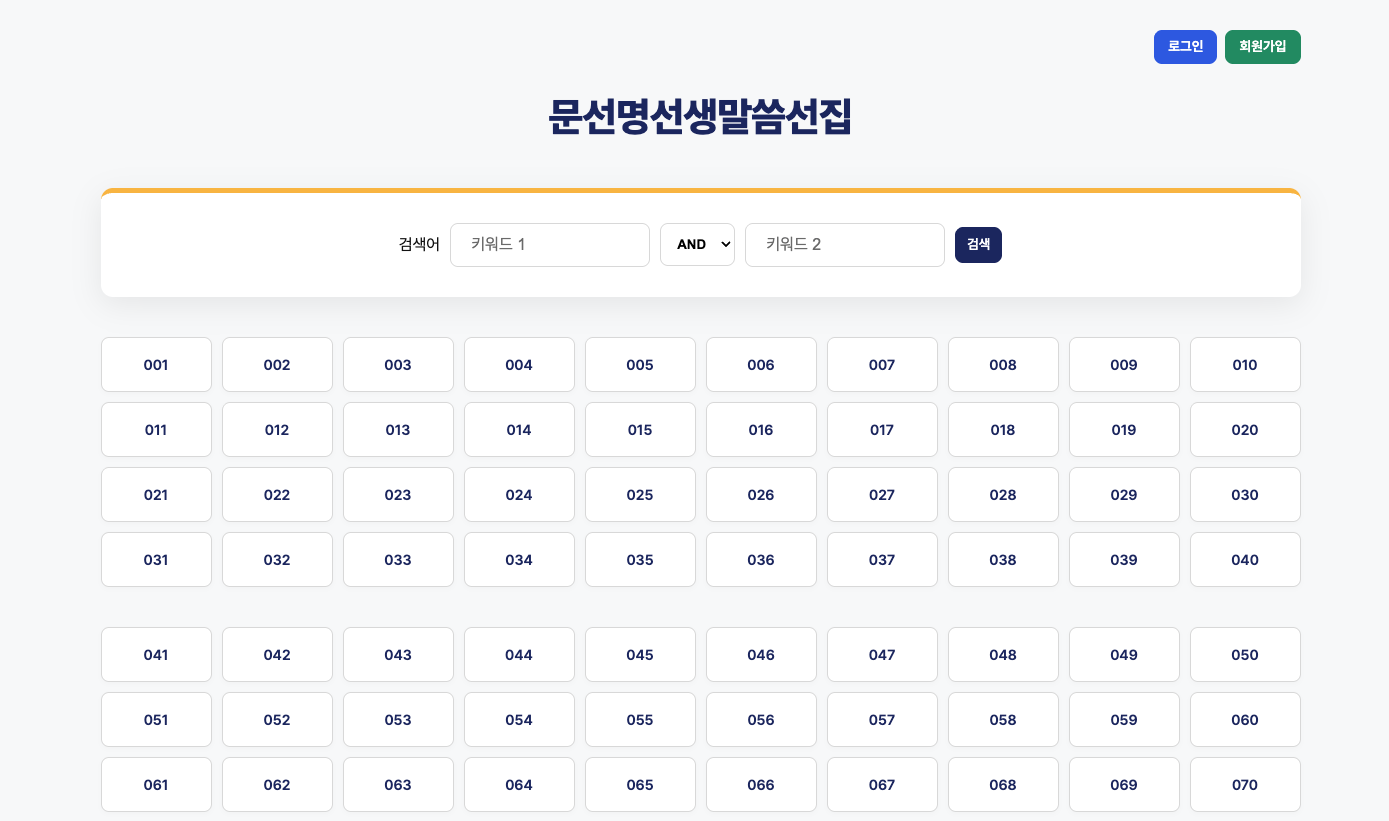Open the AND operator dropdown
1389x821 pixels.
(x=697, y=245)
